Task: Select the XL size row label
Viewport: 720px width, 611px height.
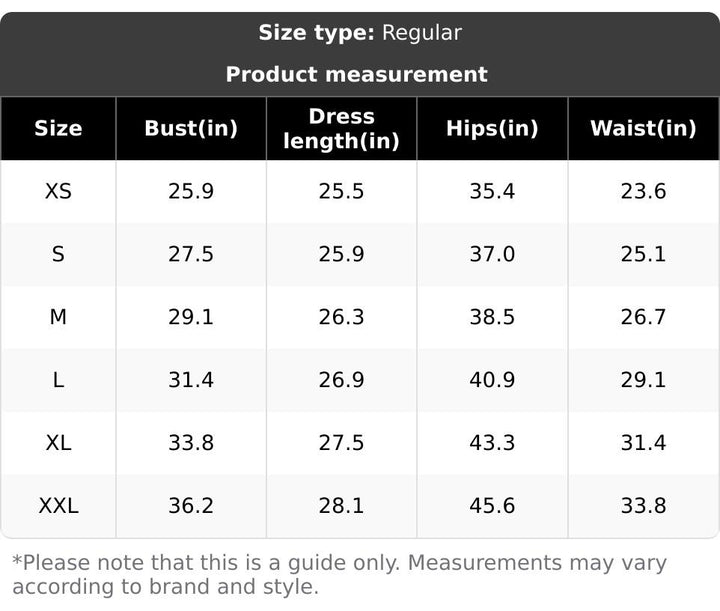Action: pos(58,443)
